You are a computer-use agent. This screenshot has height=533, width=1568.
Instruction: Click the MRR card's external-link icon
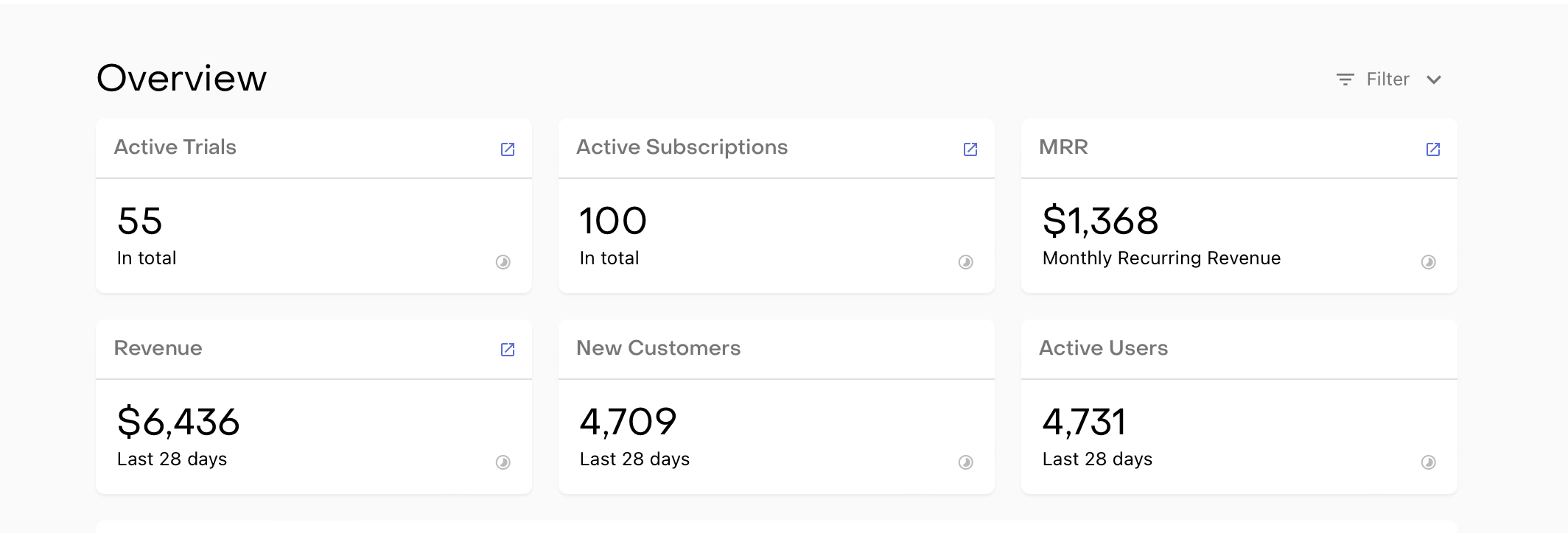point(1433,149)
